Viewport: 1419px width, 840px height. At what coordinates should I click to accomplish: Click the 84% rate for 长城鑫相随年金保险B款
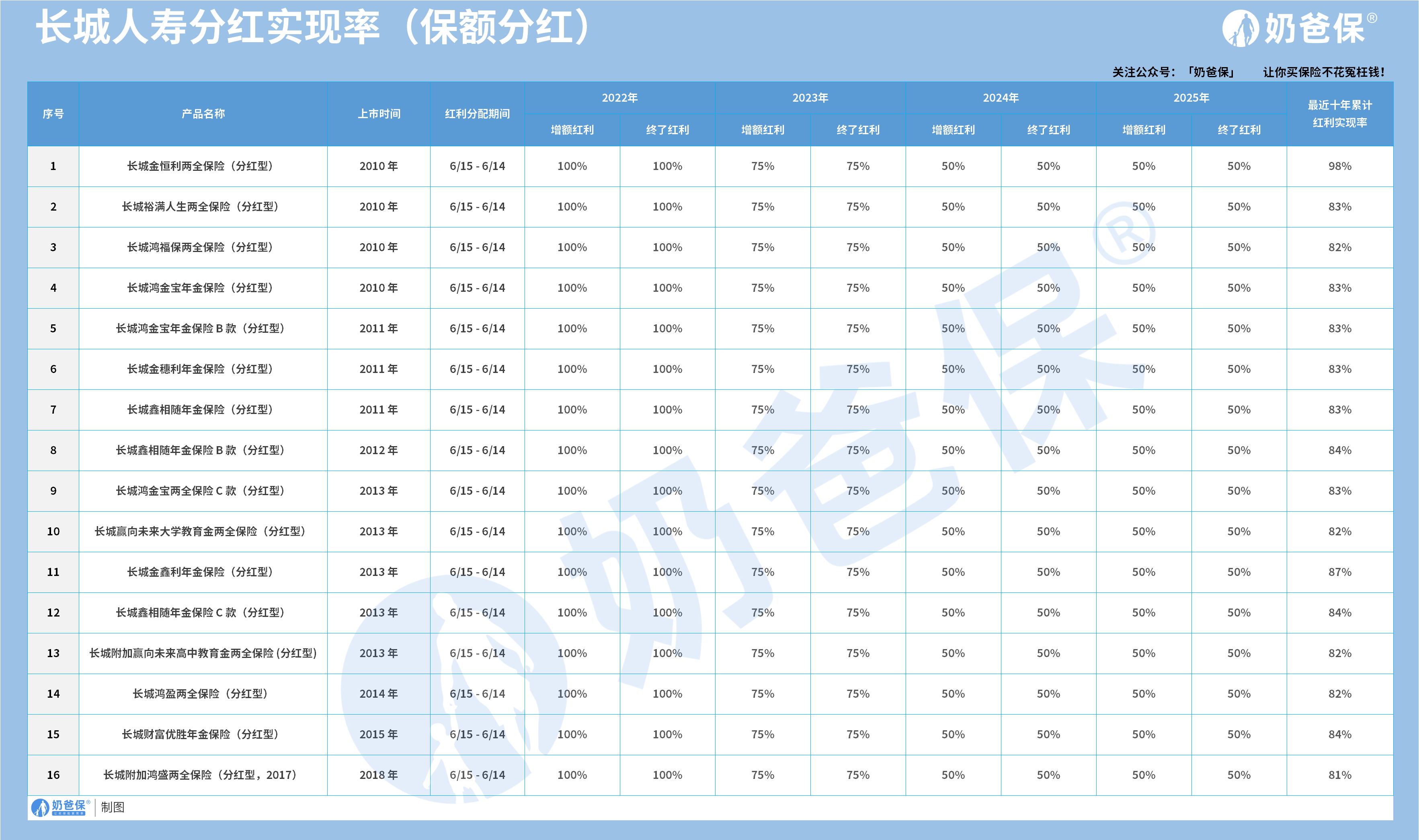[x=1340, y=450]
